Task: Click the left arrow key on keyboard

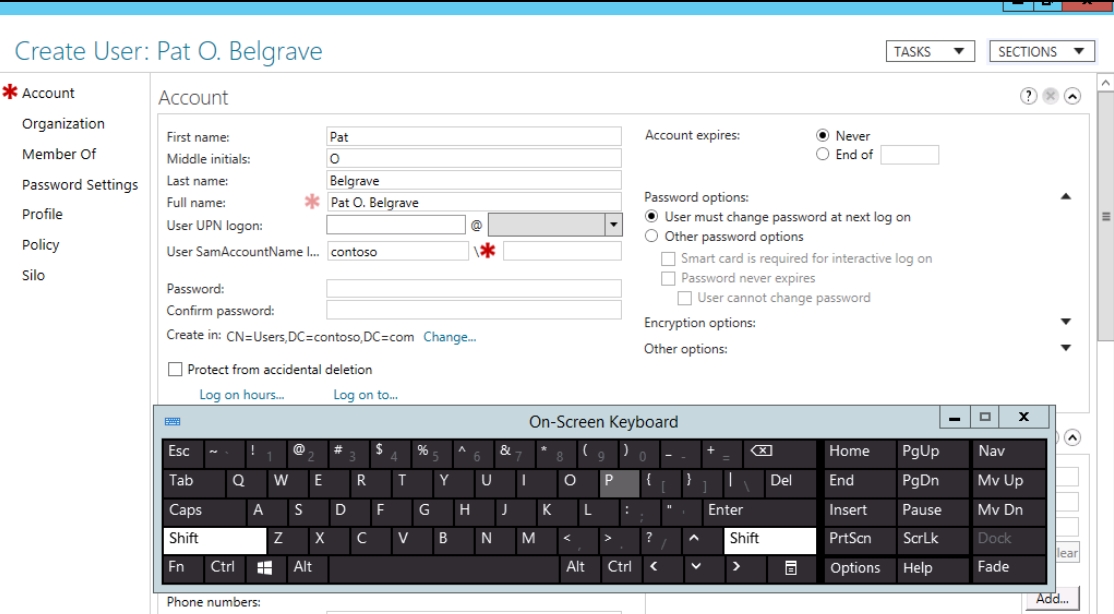Action: (654, 567)
